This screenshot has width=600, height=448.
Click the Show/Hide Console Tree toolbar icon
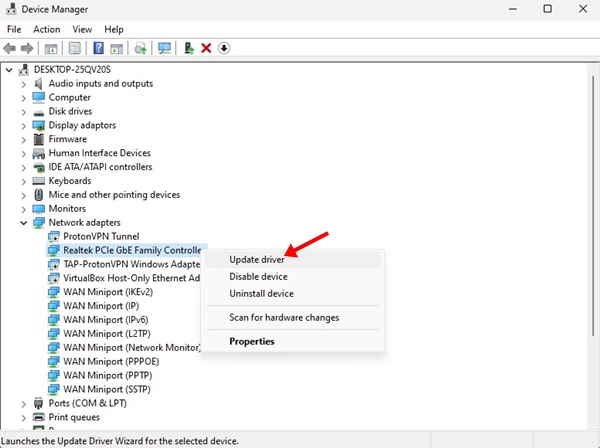[x=51, y=49]
